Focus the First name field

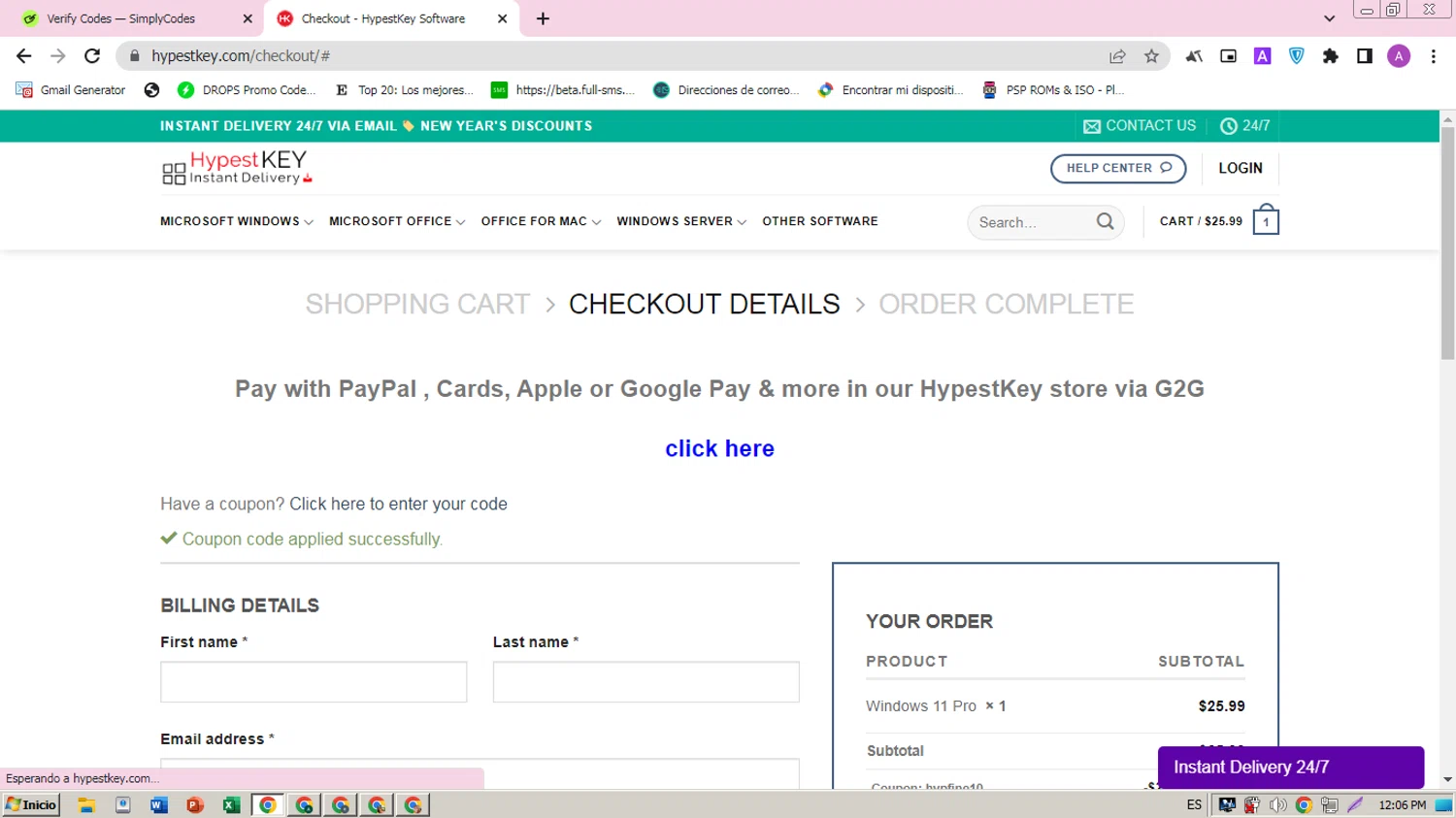tap(314, 682)
